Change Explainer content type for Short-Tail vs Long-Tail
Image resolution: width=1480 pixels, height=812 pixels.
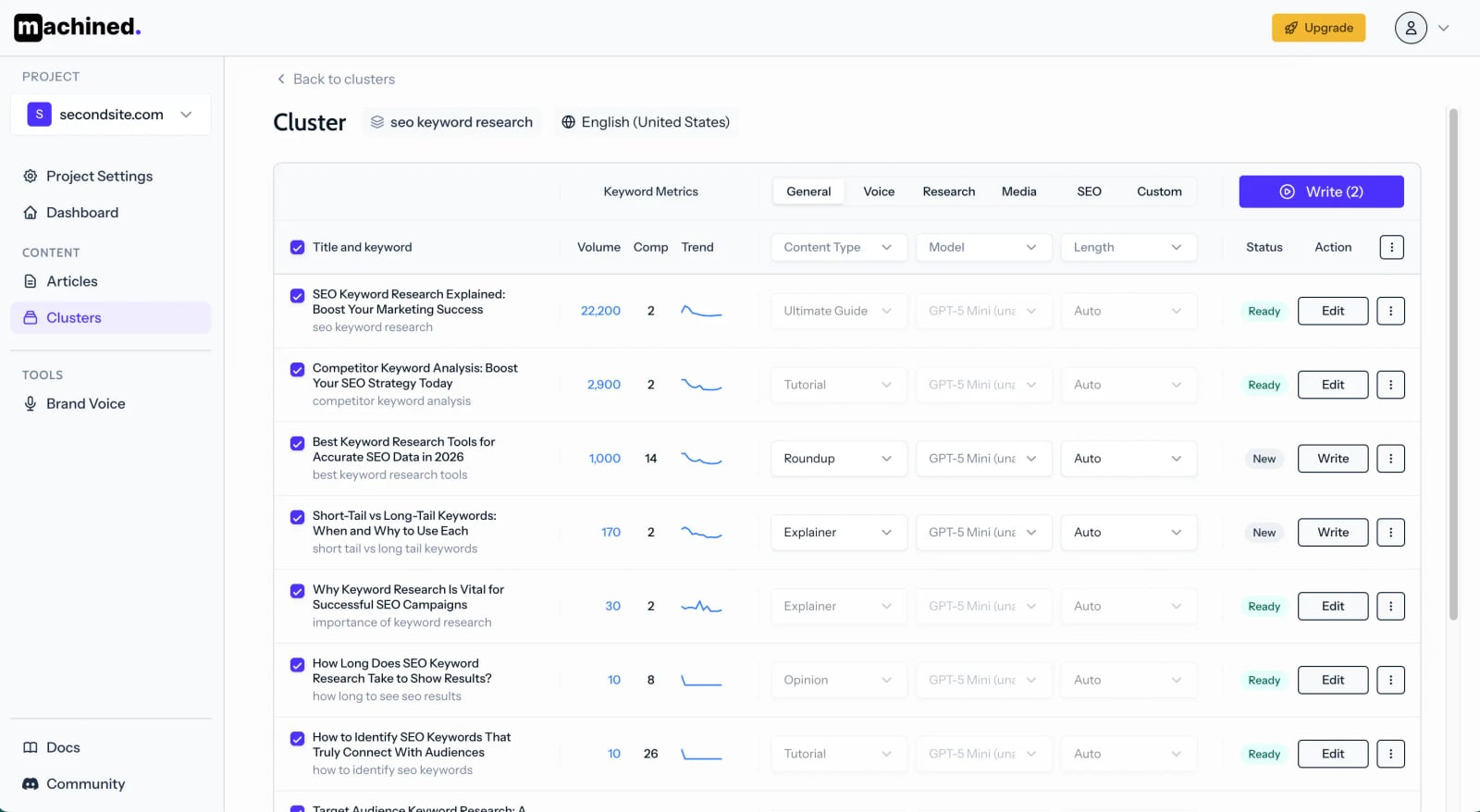click(838, 533)
